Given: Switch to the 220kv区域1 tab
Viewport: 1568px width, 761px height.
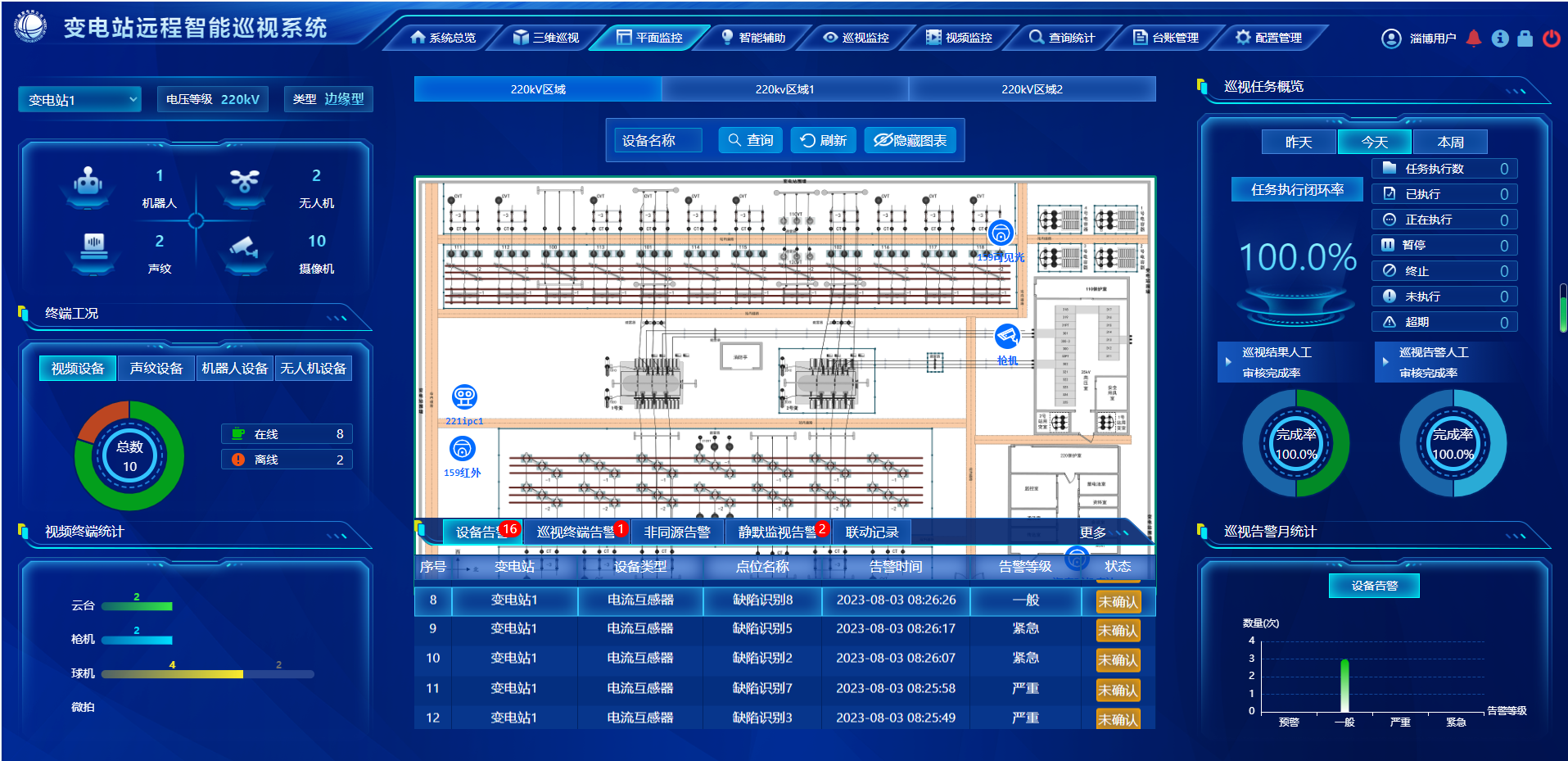Looking at the screenshot, I should point(784,89).
